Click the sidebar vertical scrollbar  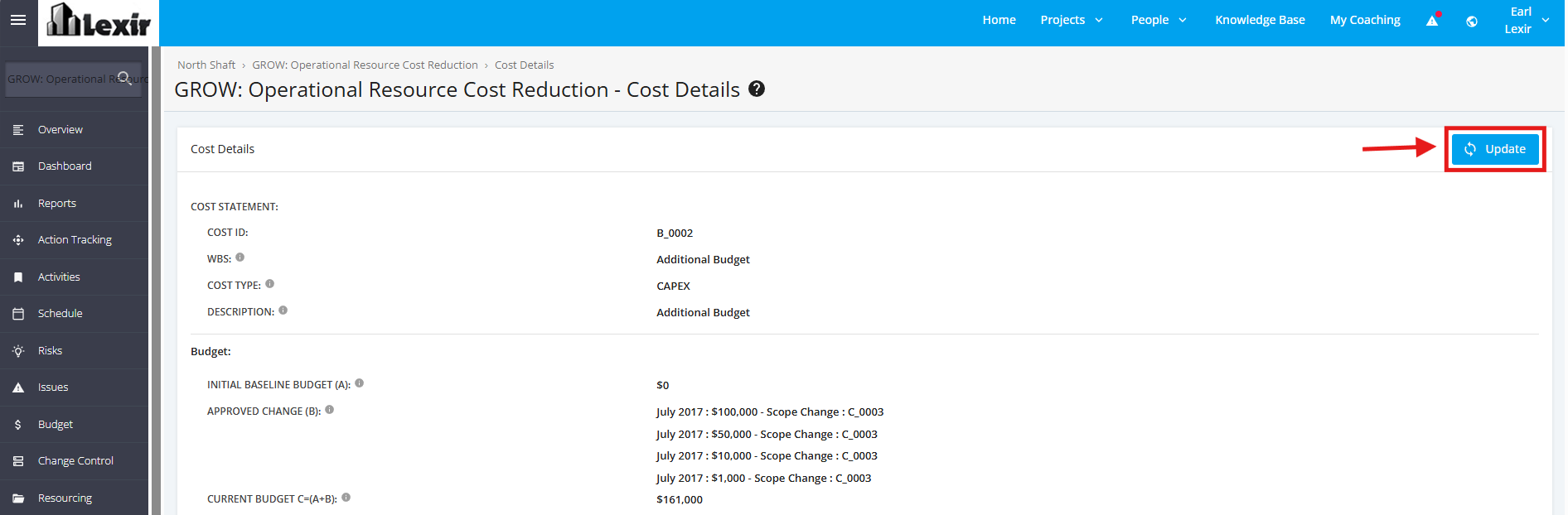156,281
